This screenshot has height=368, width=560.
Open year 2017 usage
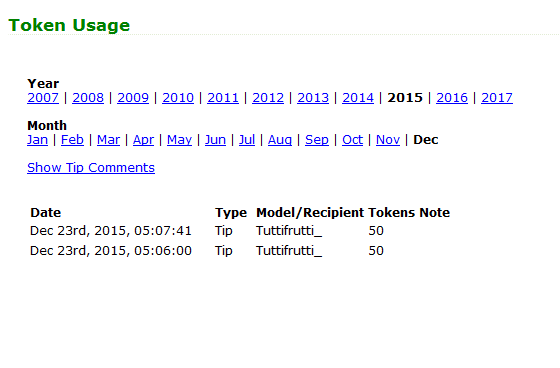[x=497, y=98]
